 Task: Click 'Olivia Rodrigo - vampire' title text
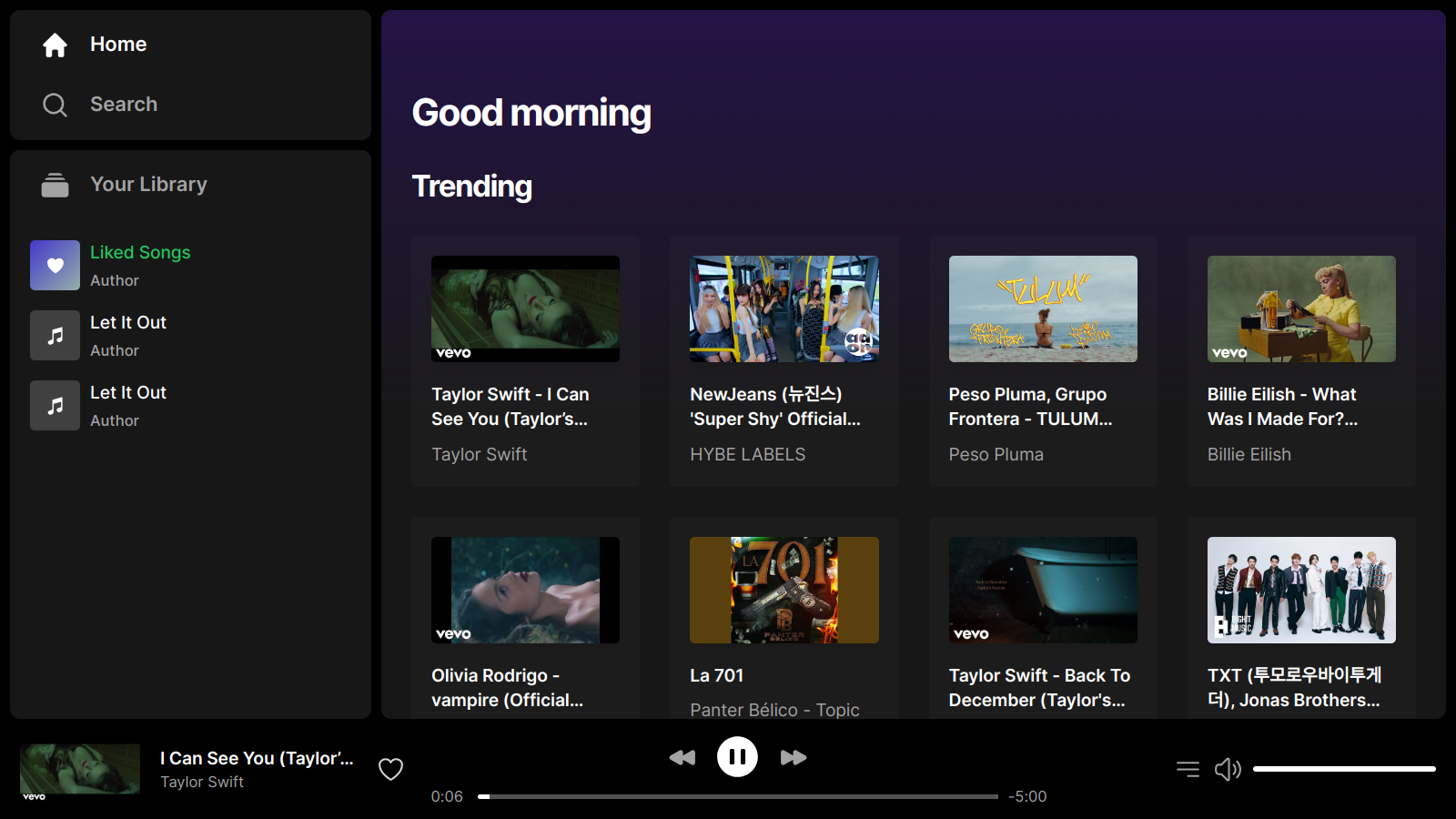(508, 688)
